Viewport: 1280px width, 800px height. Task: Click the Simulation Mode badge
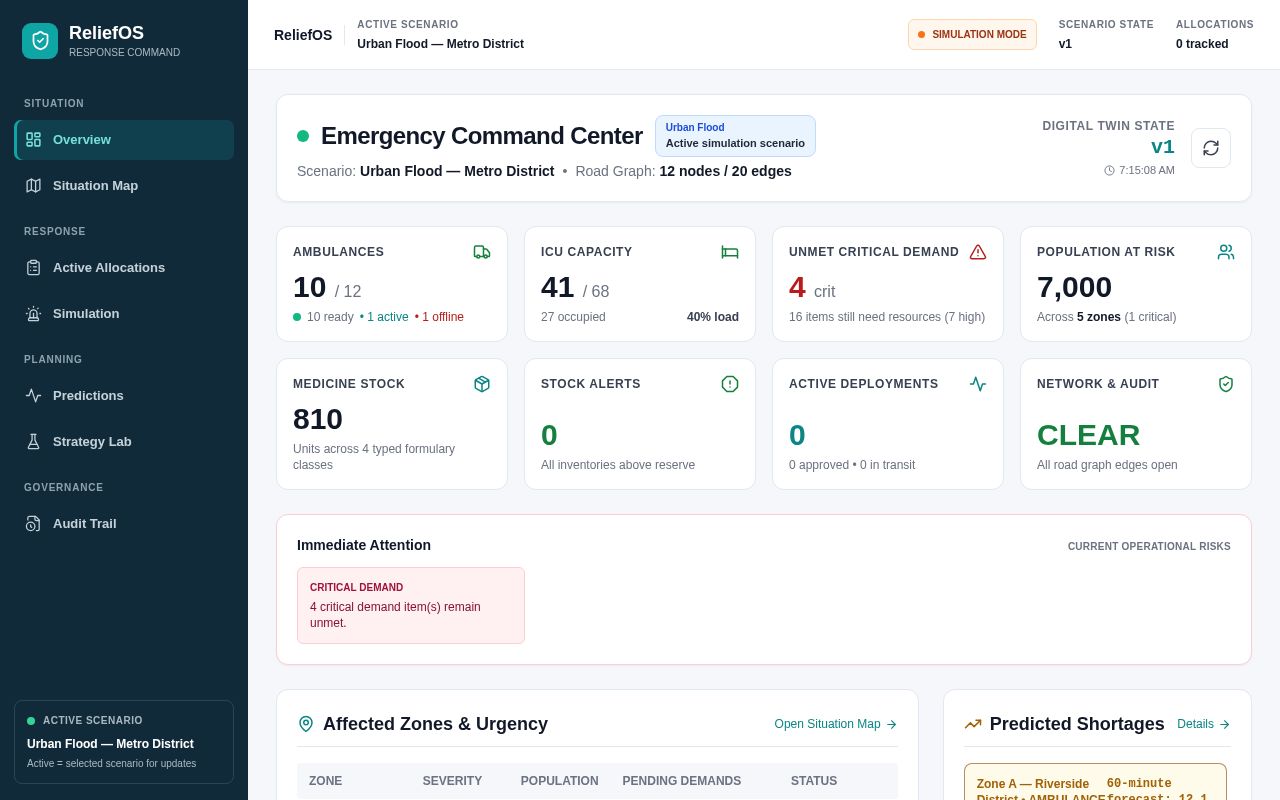972,34
